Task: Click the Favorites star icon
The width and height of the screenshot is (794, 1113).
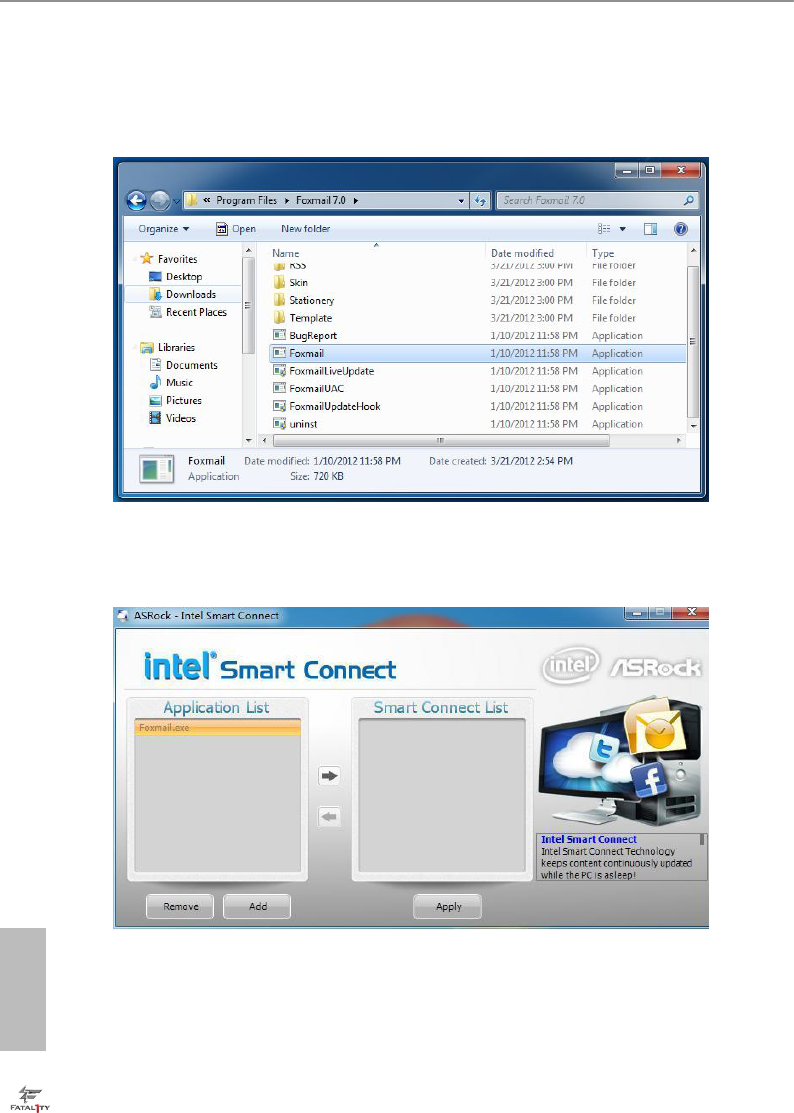Action: click(147, 258)
